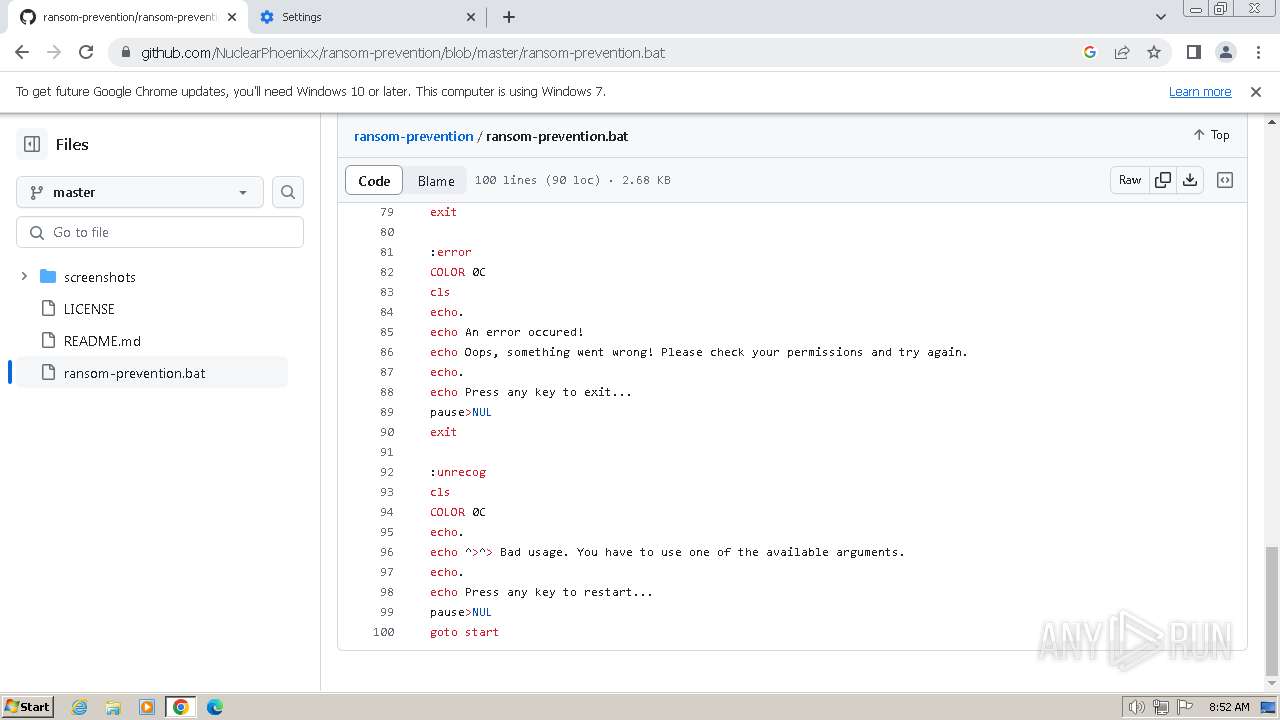Click 'Bad usage' echo code line
Screen dimensions: 1280x720
point(667,552)
